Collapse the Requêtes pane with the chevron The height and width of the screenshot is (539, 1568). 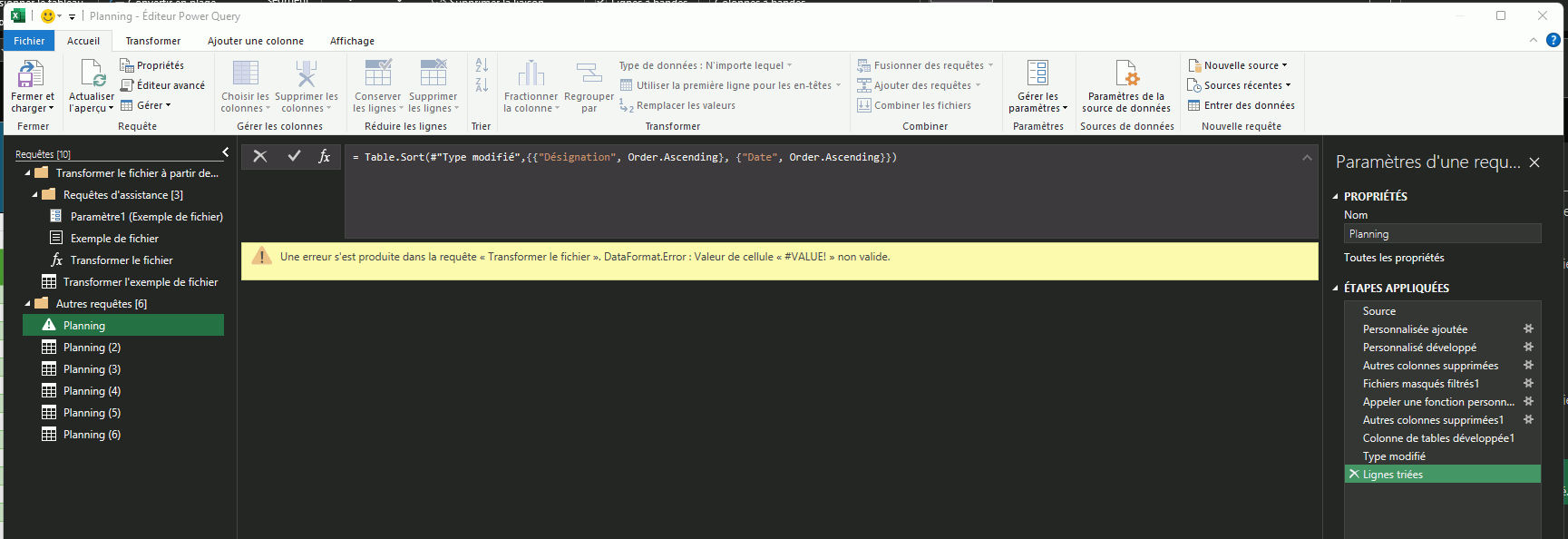click(226, 152)
